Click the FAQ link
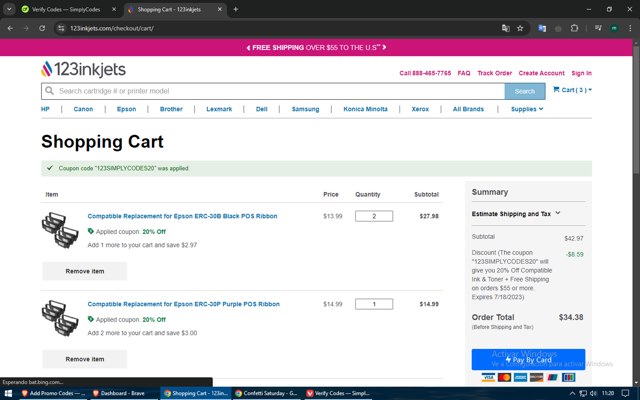Image resolution: width=640 pixels, height=400 pixels. click(464, 73)
